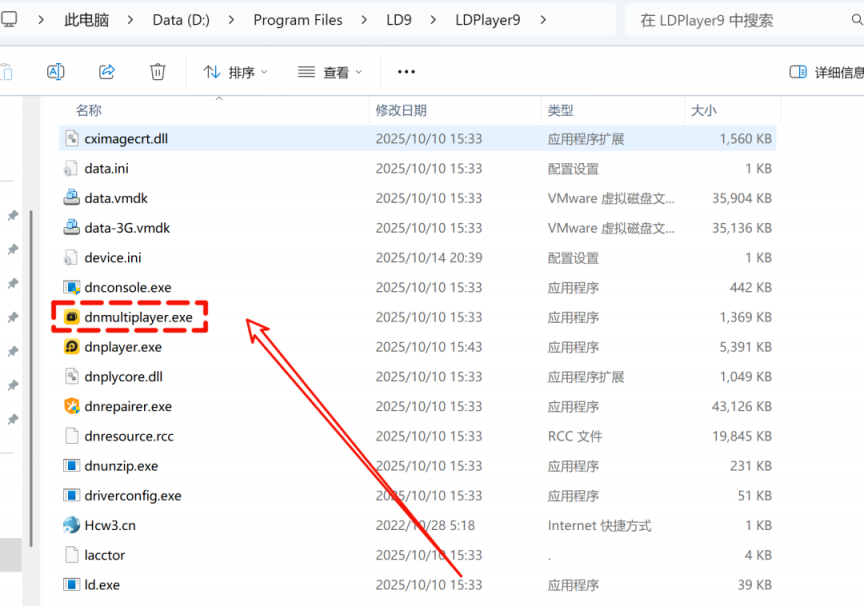Screen dimensions: 864x606
Task: Click the share icon in the toolbar
Action: click(x=107, y=71)
